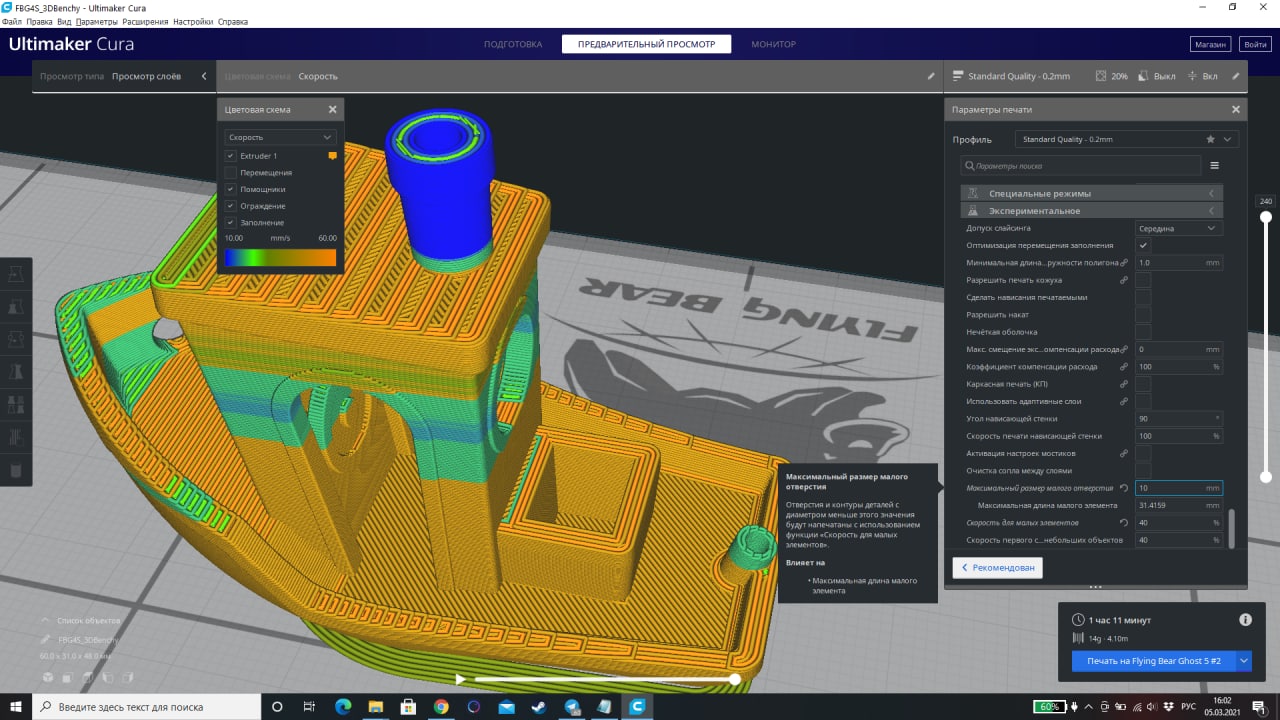This screenshot has height=720, width=1280.
Task: Select the Move tool in left toolbar
Action: (x=15, y=273)
